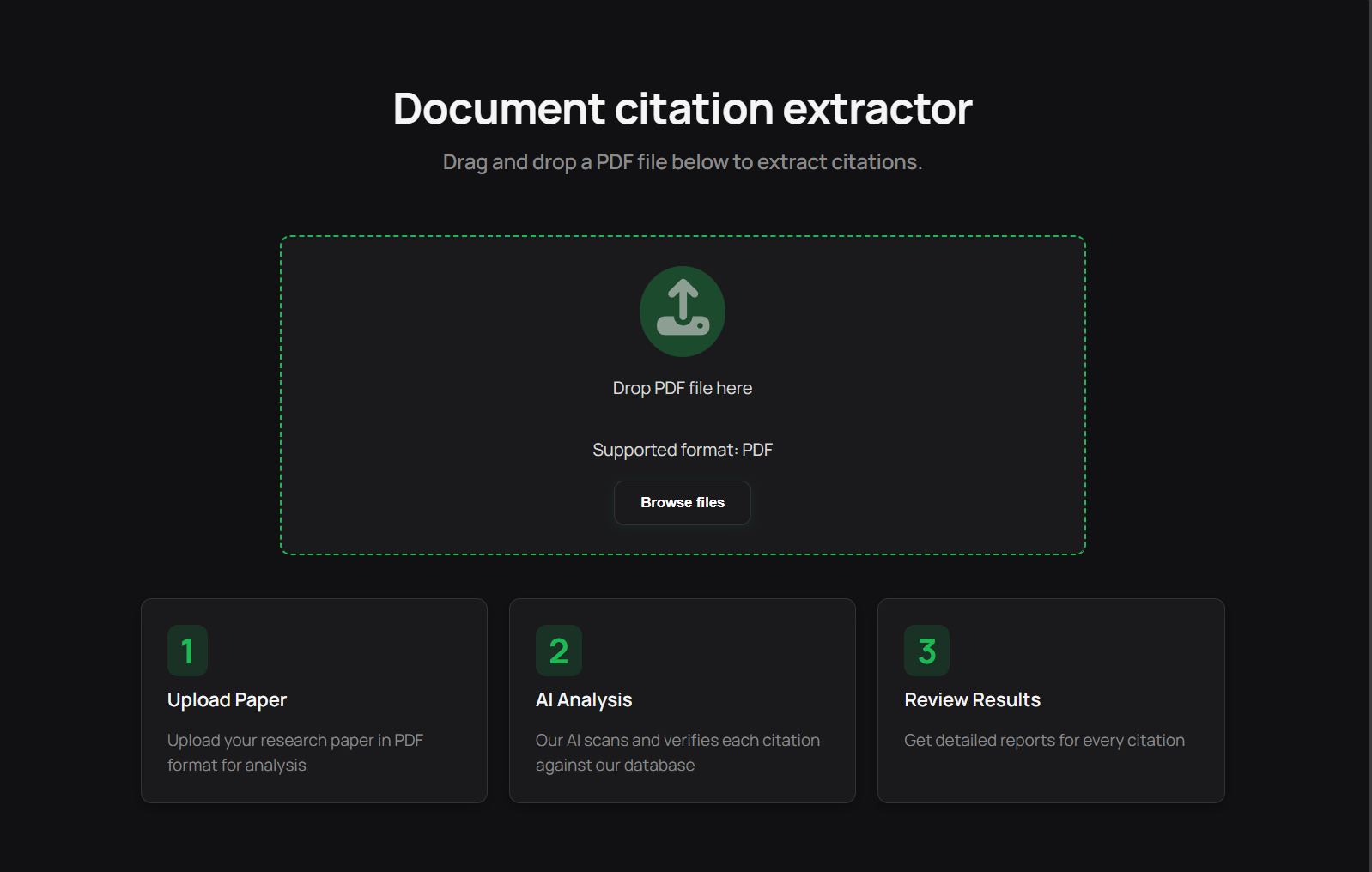Click the number 2 step badge
The height and width of the screenshot is (872, 1372).
(558, 651)
